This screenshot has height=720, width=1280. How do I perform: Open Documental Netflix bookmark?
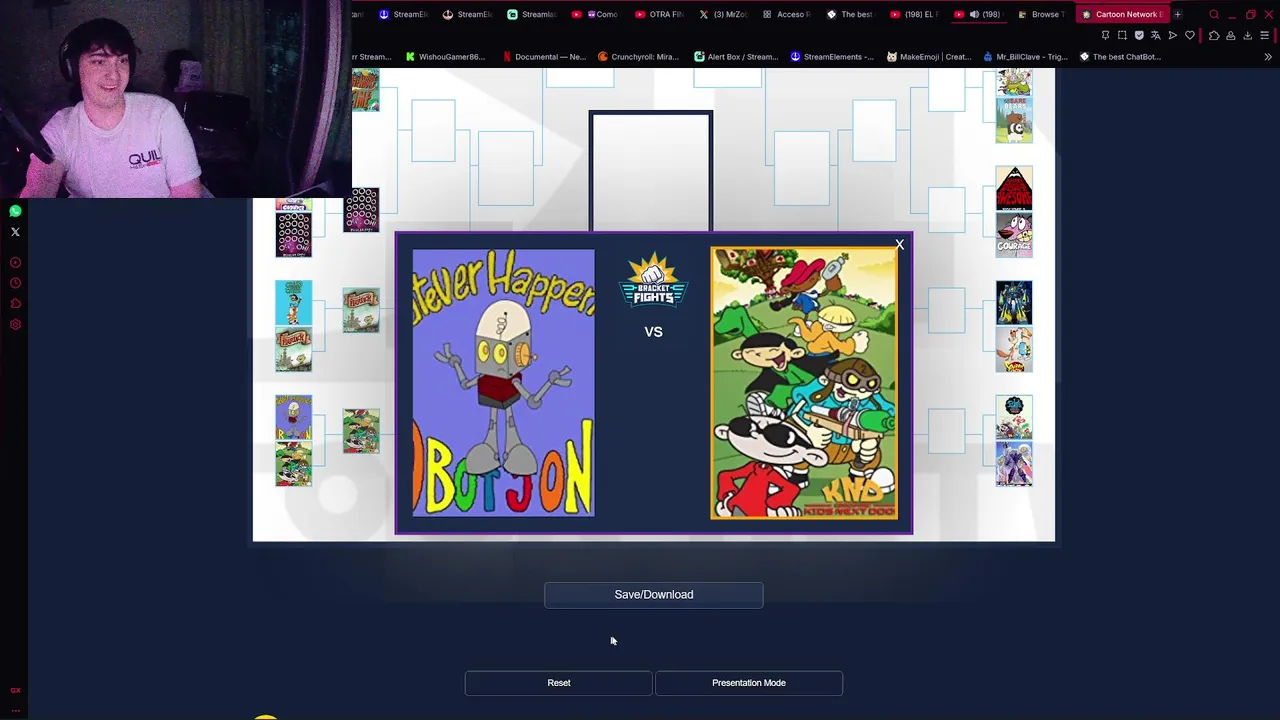pyautogui.click(x=545, y=57)
